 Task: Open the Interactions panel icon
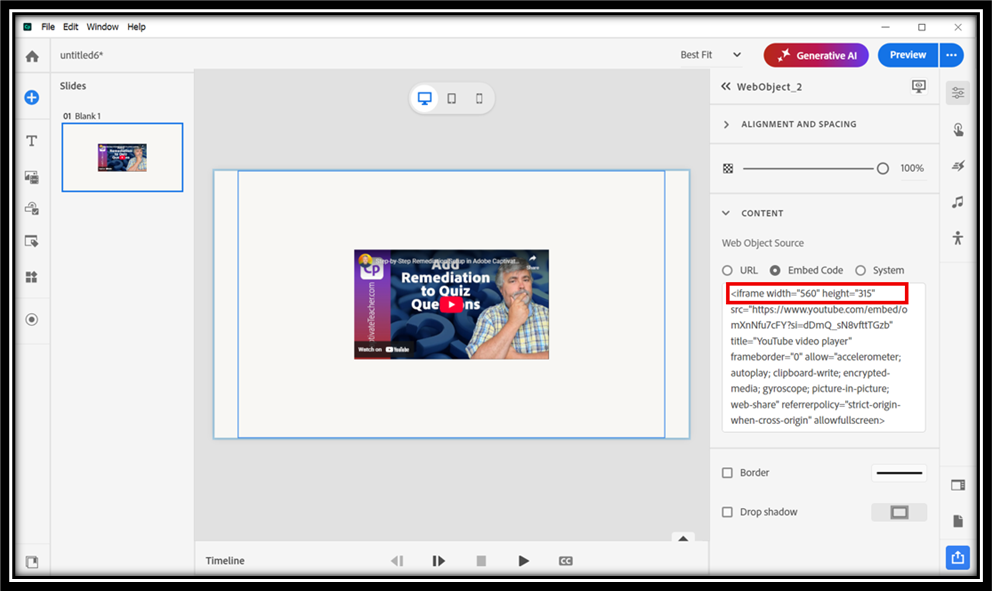[x=958, y=129]
